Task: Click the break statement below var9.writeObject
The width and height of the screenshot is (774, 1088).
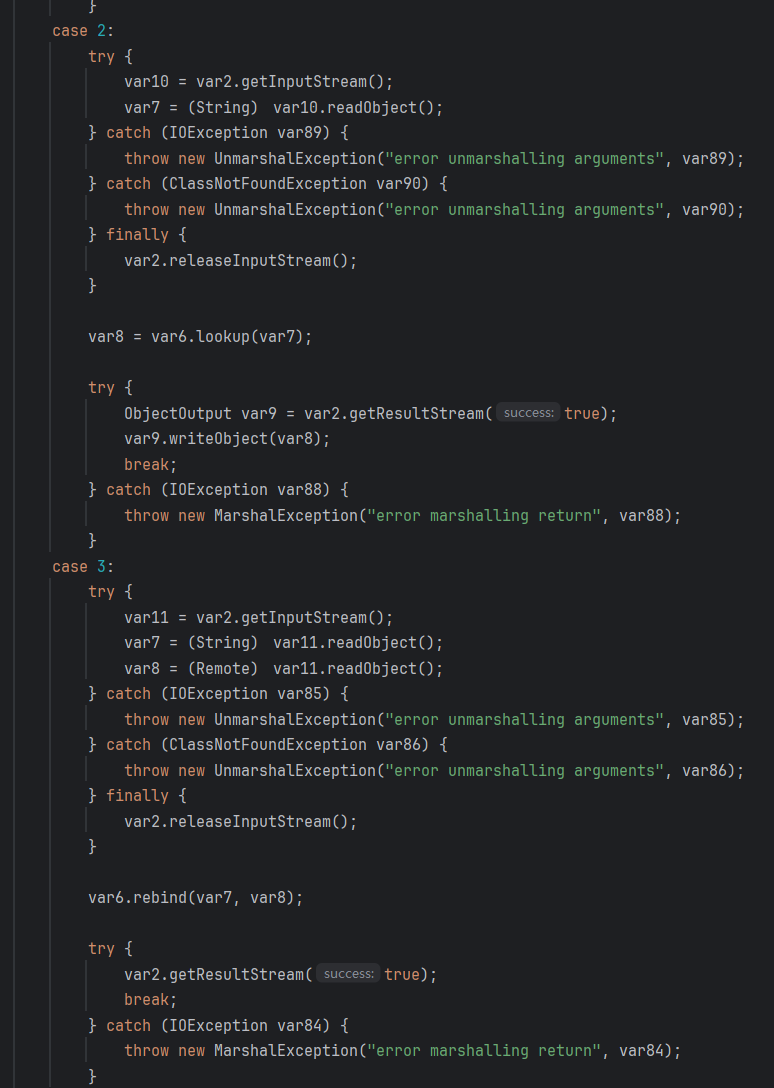Action: (146, 464)
